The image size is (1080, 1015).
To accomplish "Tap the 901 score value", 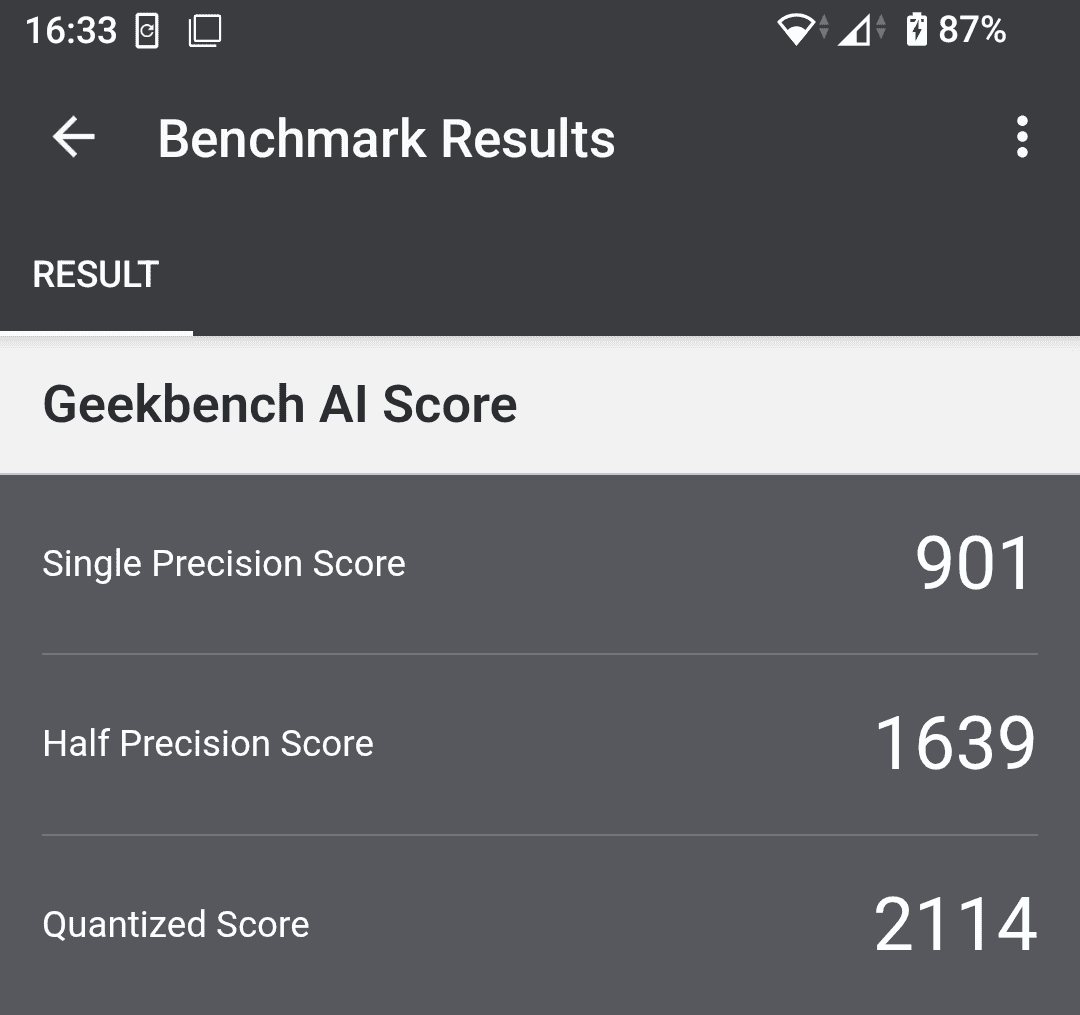I will pyautogui.click(x=973, y=562).
